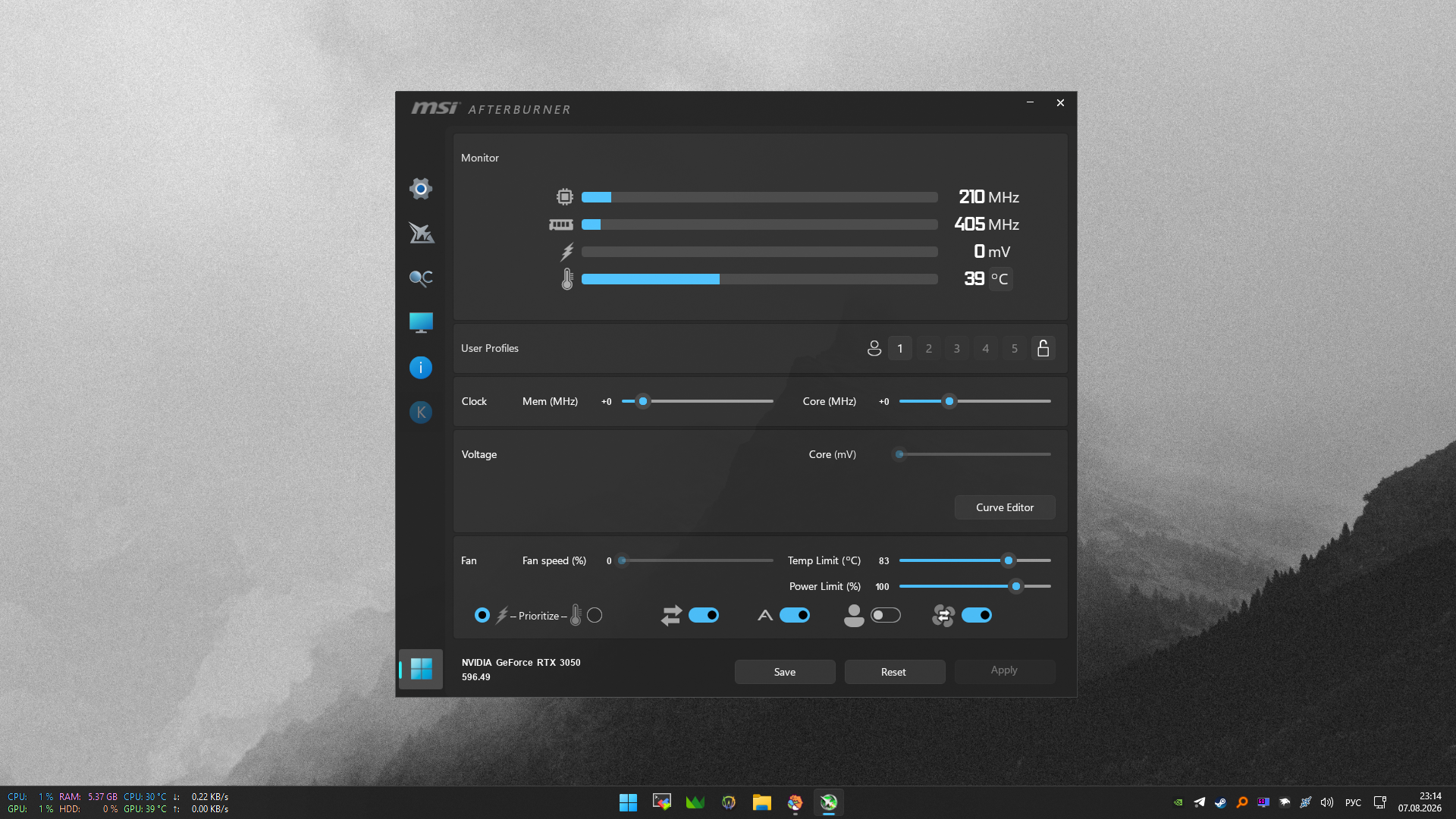Click the driver version 596.49 text
1456x819 pixels.
click(x=475, y=677)
